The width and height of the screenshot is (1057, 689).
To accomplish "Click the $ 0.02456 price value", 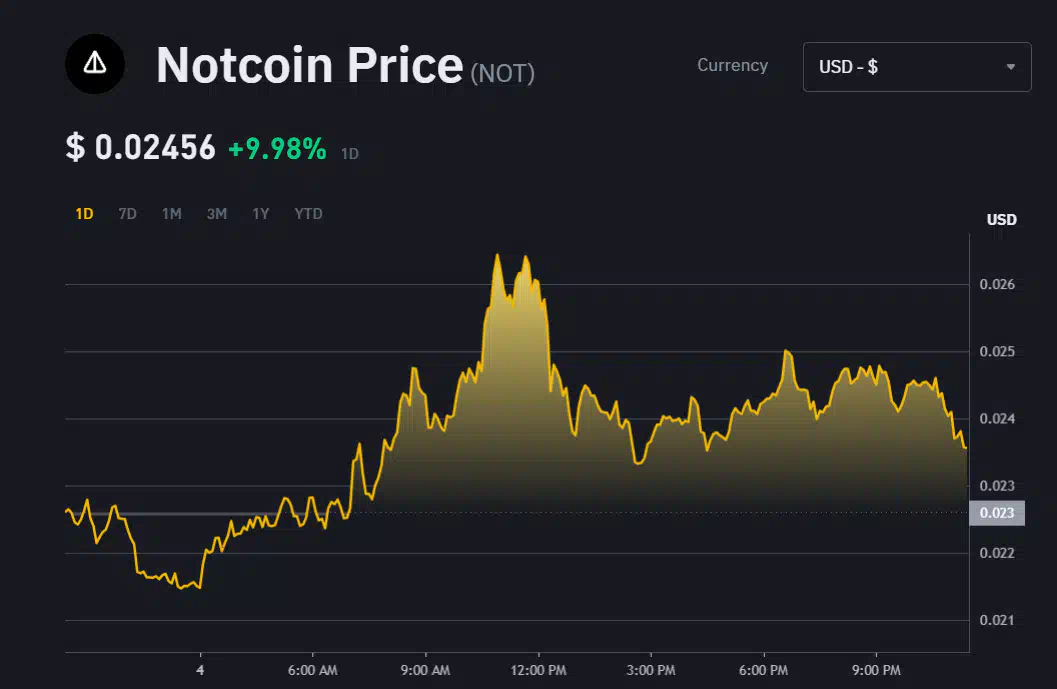I will pyautogui.click(x=141, y=148).
